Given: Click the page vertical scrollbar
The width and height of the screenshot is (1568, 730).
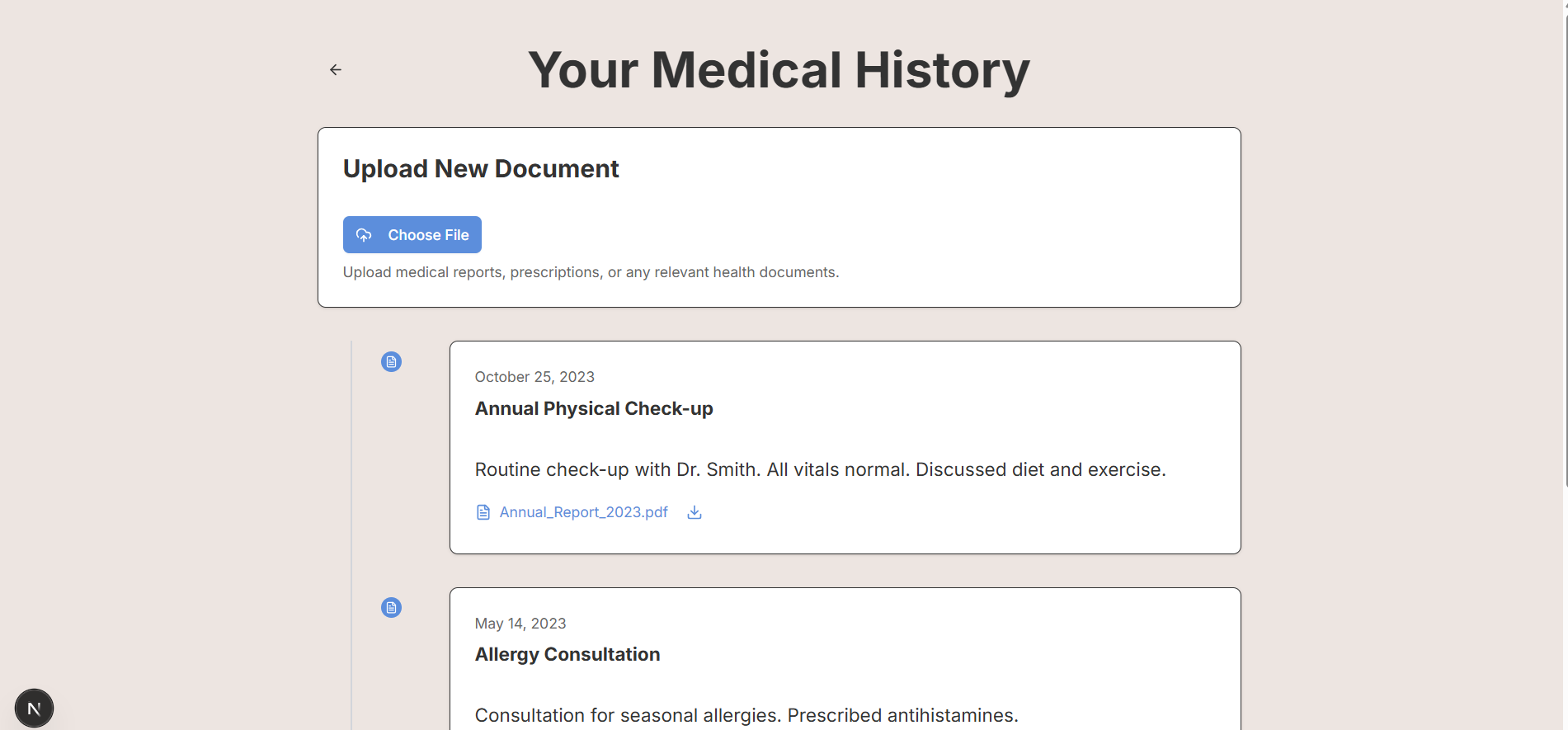Looking at the screenshot, I should click(x=1566, y=247).
